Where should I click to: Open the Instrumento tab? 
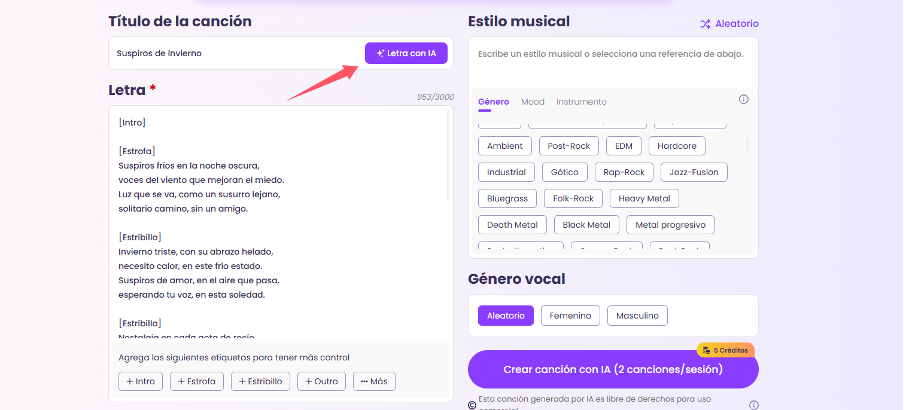[581, 102]
